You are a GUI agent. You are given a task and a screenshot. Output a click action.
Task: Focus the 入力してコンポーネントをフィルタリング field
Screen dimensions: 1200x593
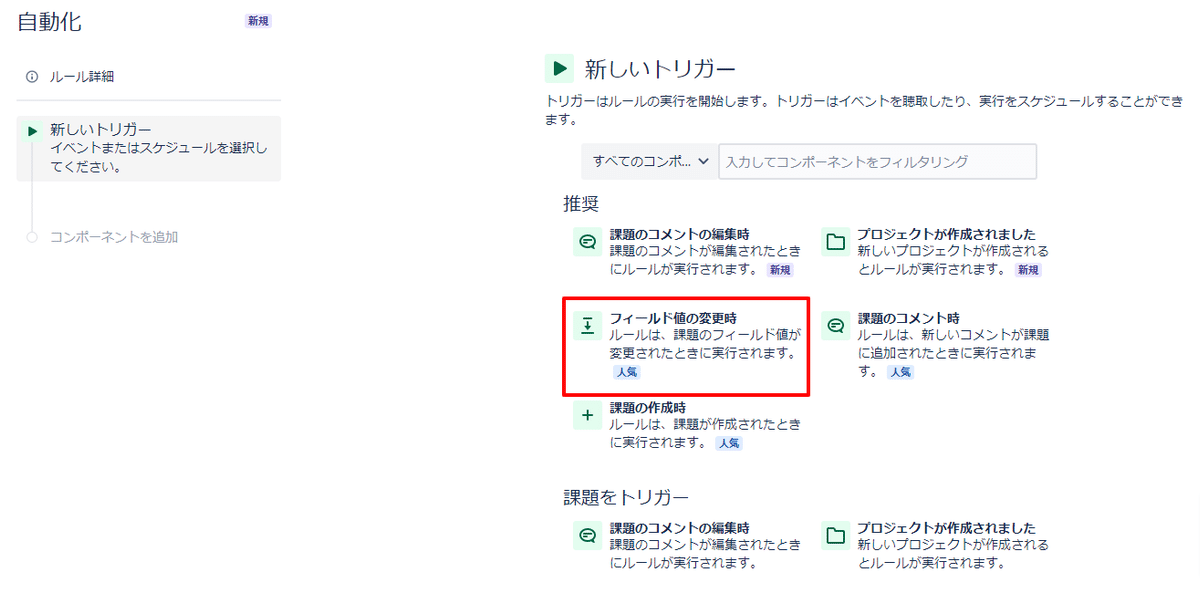(877, 161)
